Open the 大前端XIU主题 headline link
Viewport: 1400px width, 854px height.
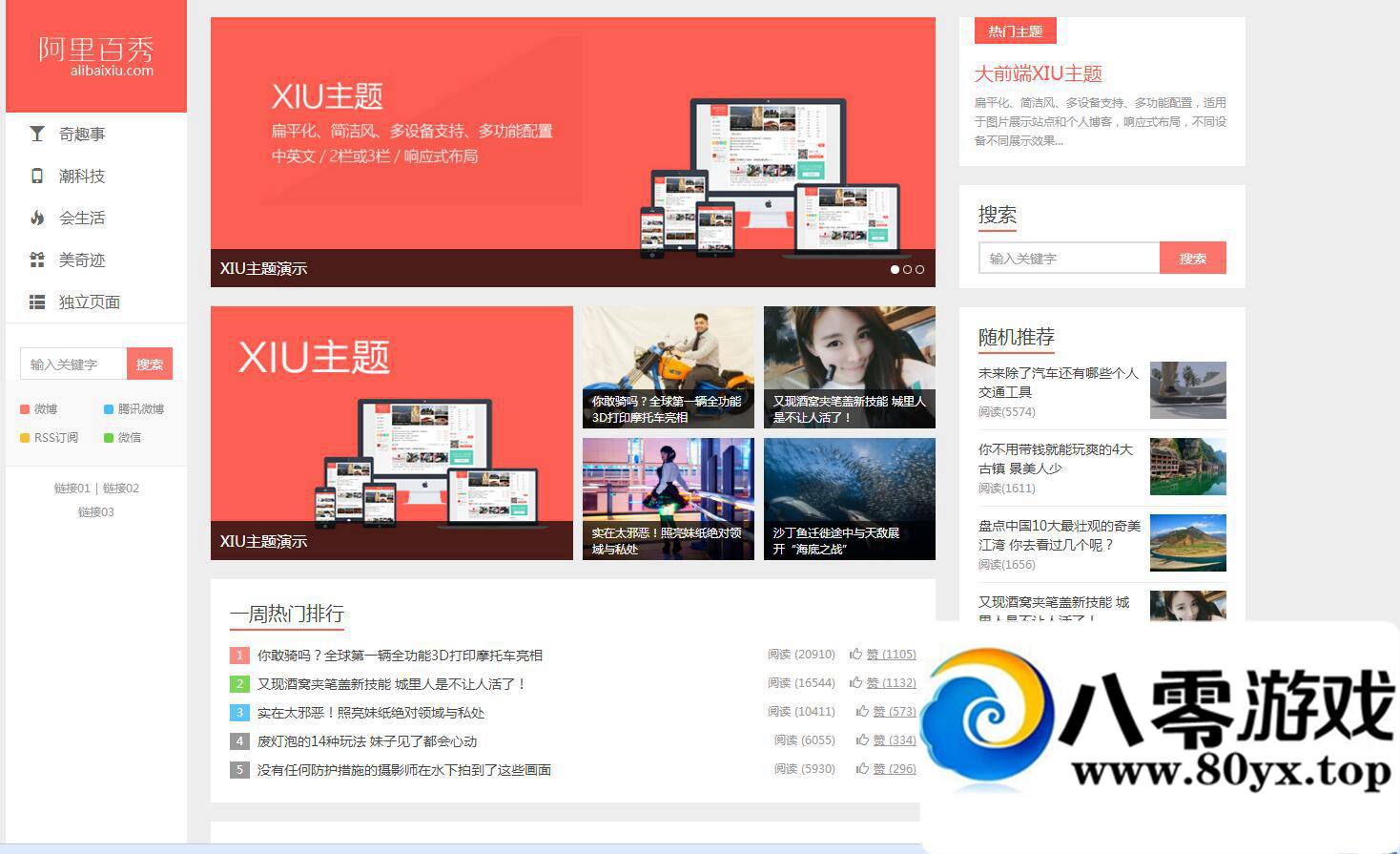(x=1038, y=73)
